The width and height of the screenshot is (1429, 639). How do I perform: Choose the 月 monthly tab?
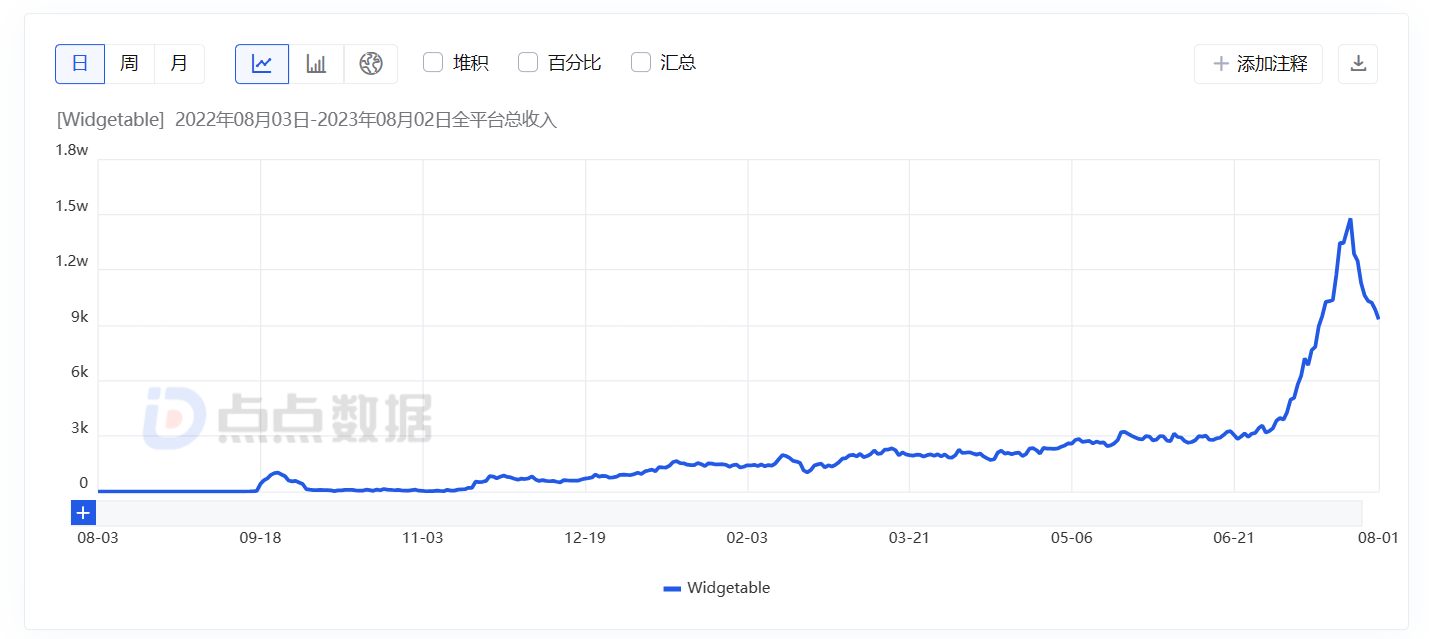tap(179, 64)
